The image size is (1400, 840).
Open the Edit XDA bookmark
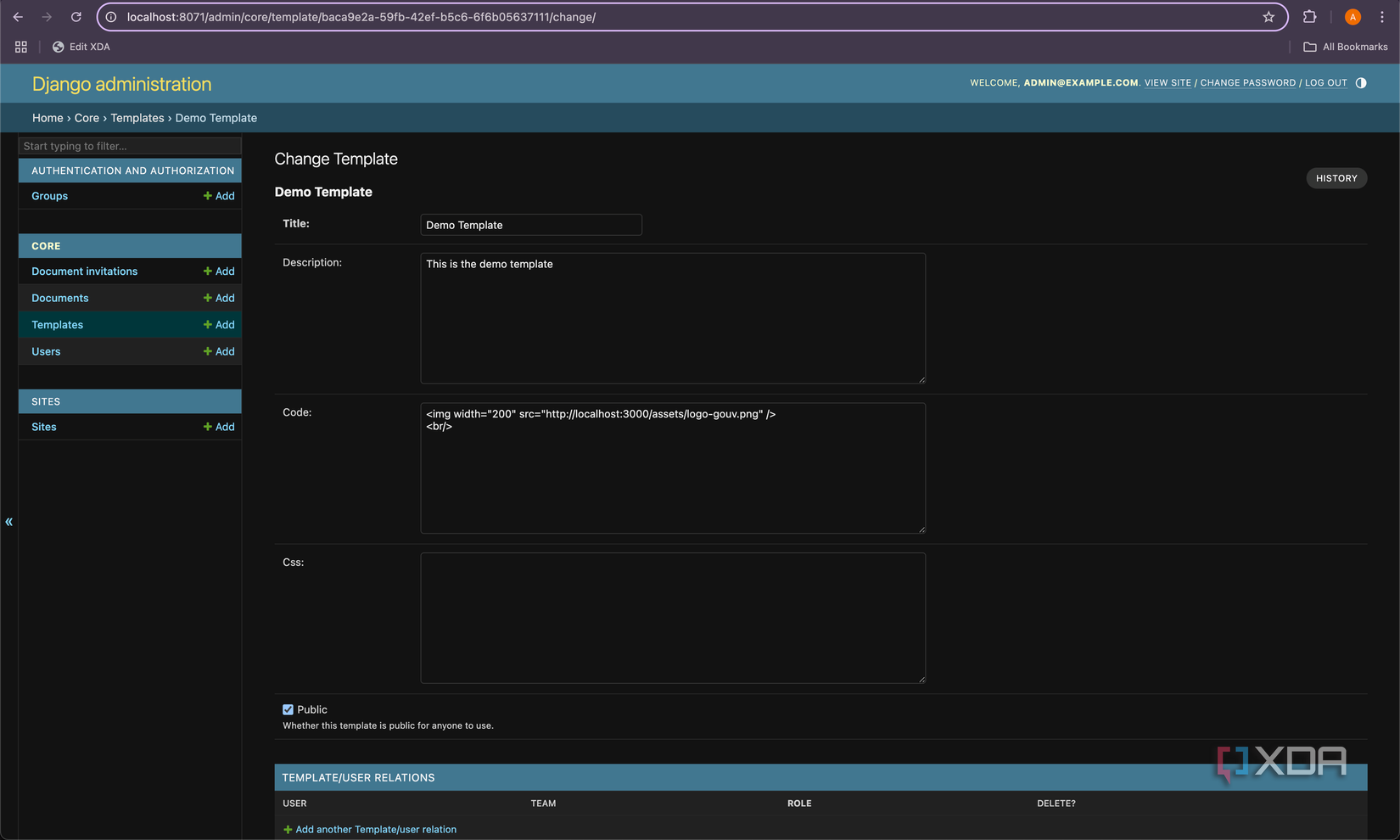click(x=81, y=47)
